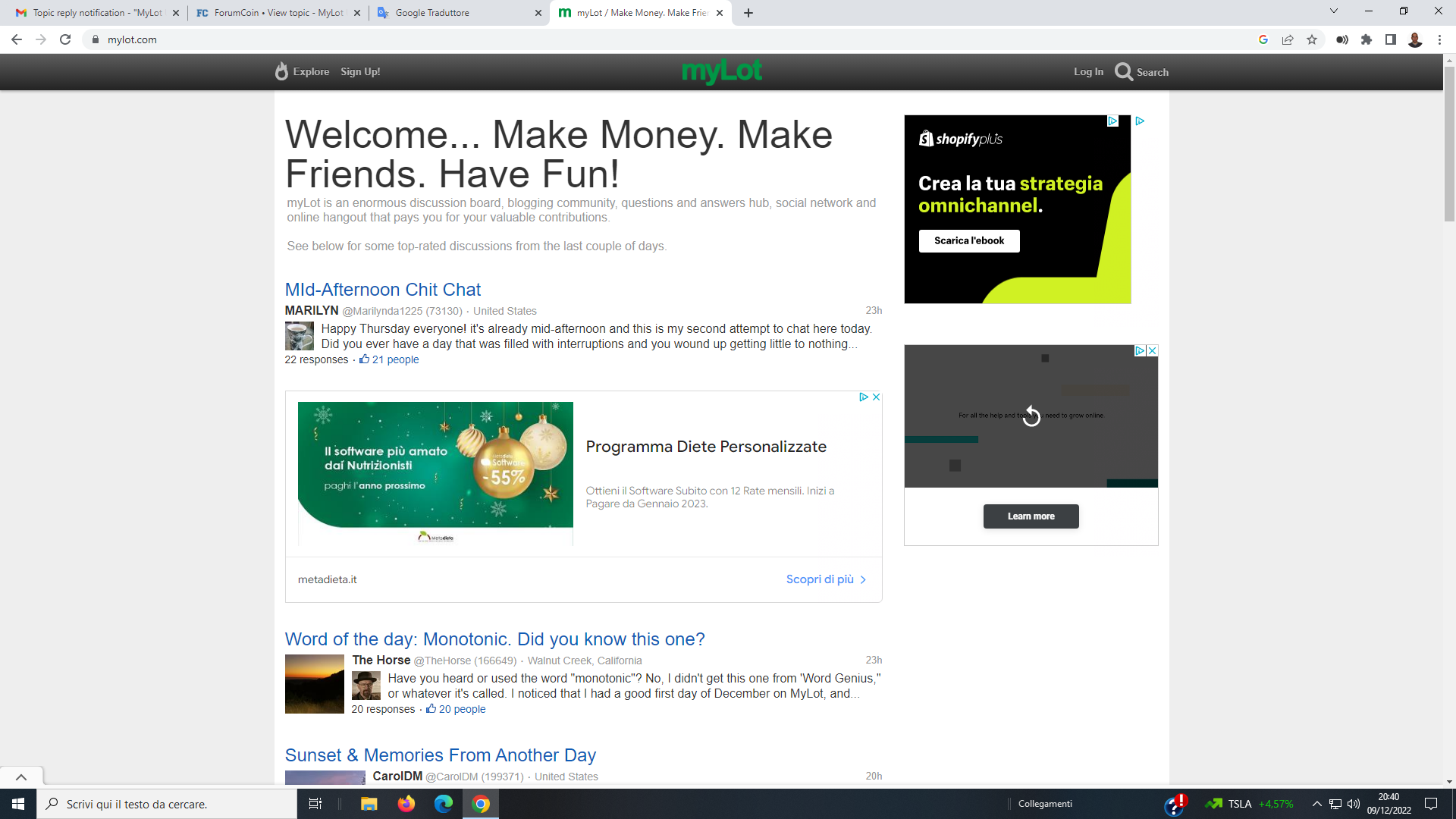Viewport: 1456px width, 819px height.
Task: Switch to the Google Traduttore tab
Action: [460, 13]
